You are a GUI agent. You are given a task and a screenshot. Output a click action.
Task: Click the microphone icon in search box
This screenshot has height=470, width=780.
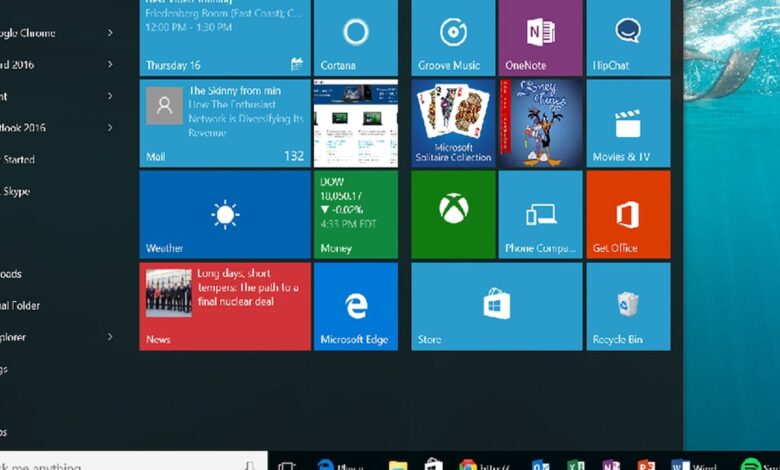(250, 466)
